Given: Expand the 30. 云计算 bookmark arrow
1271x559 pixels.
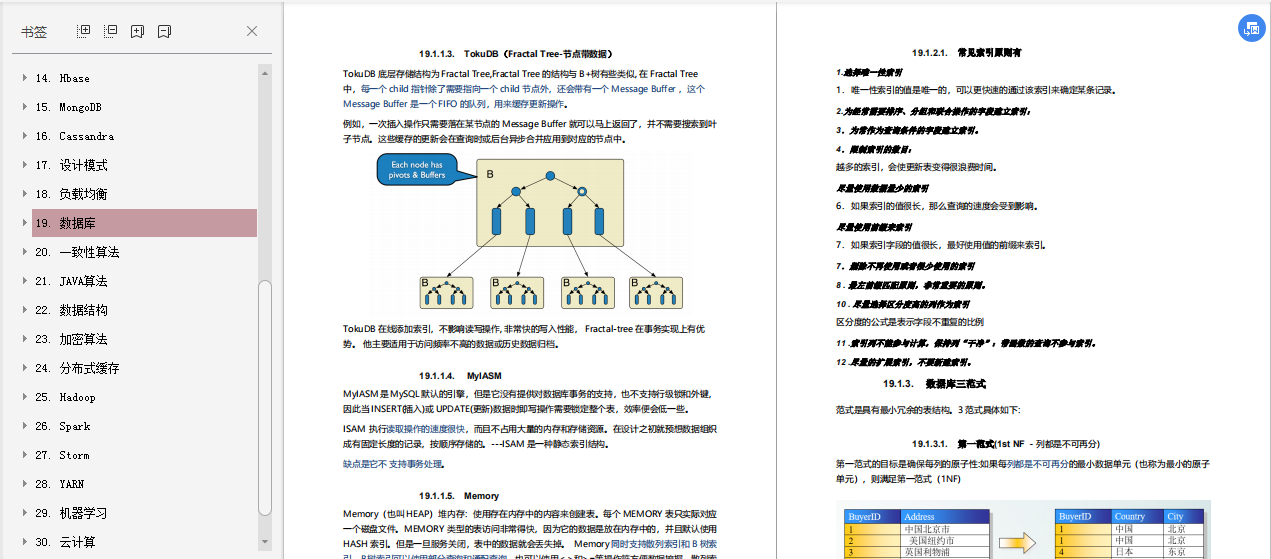Looking at the screenshot, I should [25, 542].
